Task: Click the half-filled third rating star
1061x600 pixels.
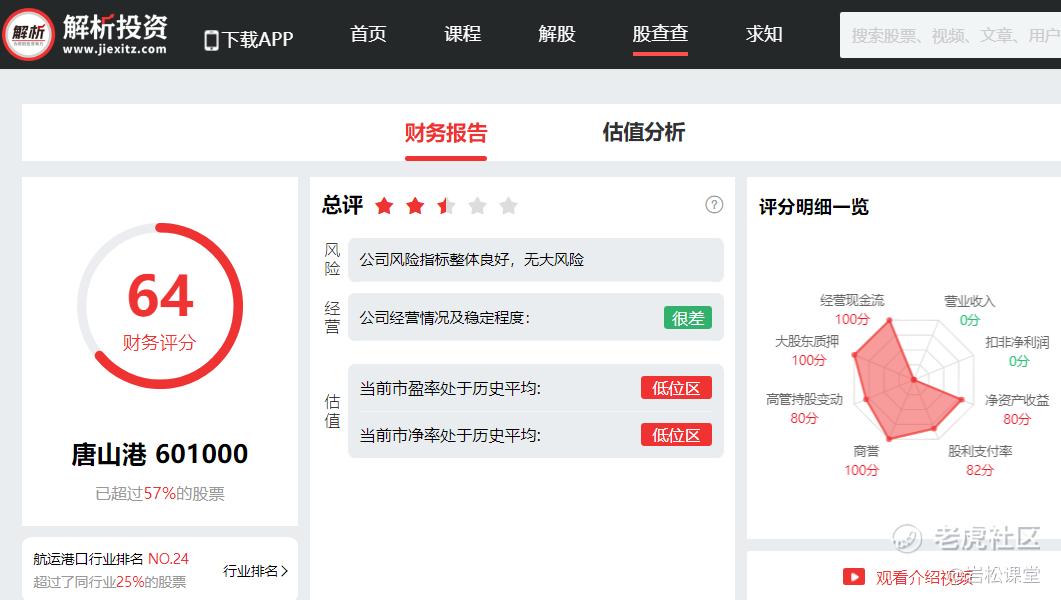Action: click(x=446, y=206)
